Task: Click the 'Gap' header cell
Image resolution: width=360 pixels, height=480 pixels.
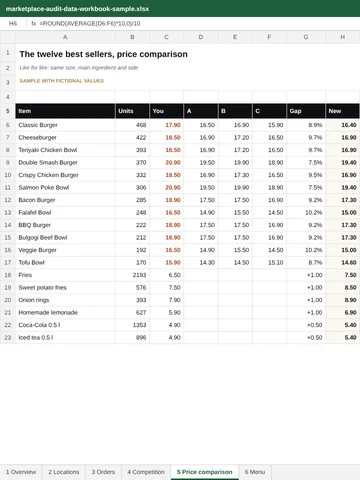Action: tap(306, 111)
